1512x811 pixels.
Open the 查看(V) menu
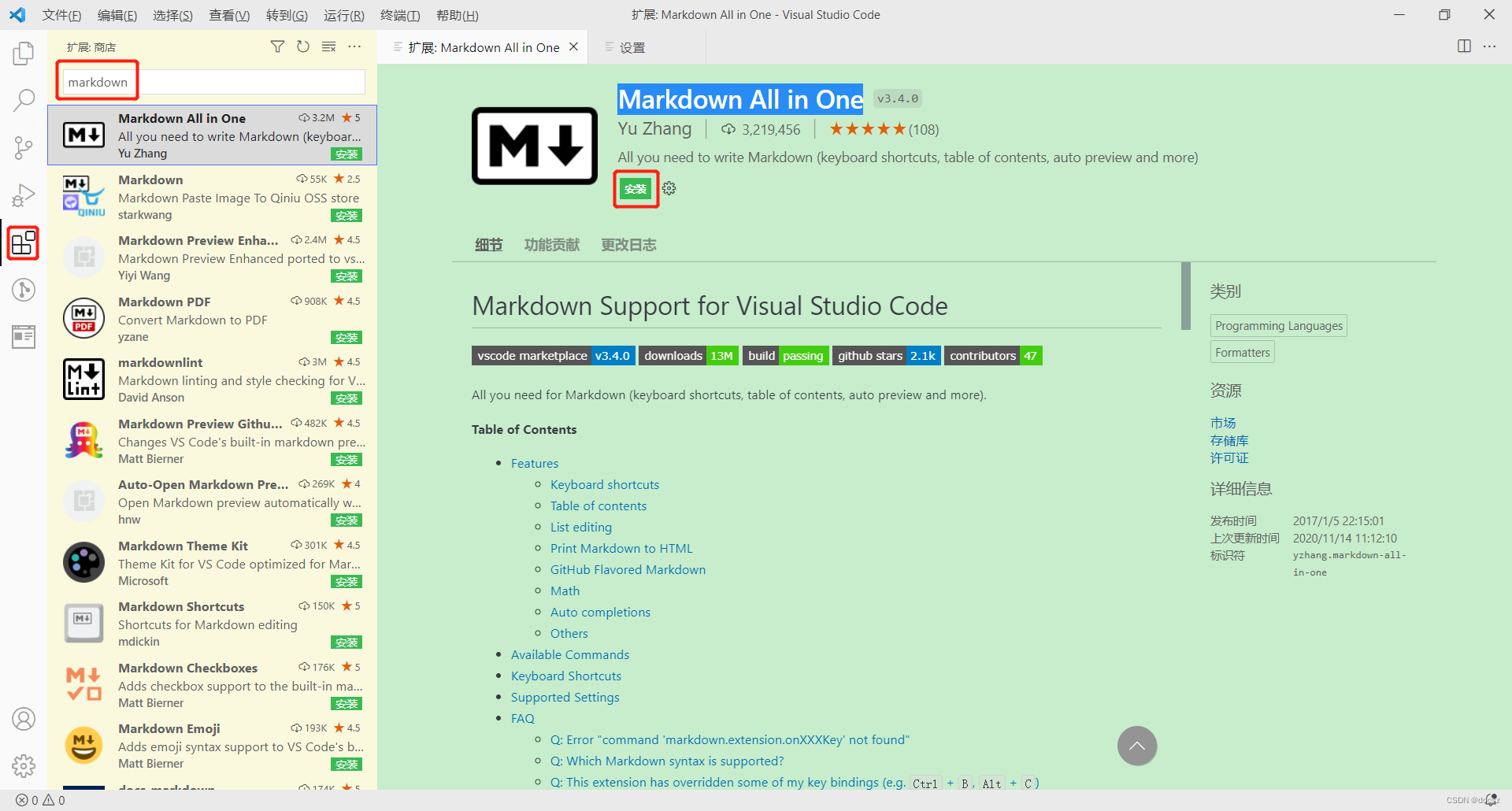pyautogui.click(x=229, y=15)
